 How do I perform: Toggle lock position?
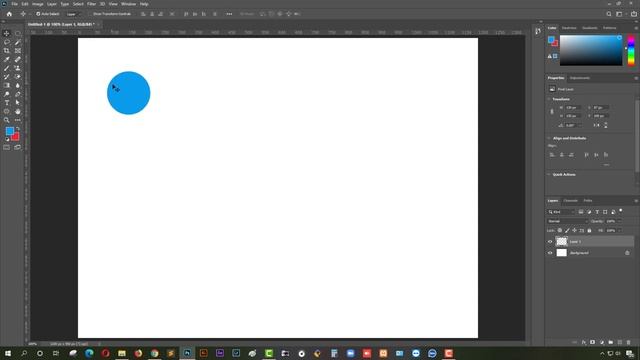point(574,231)
